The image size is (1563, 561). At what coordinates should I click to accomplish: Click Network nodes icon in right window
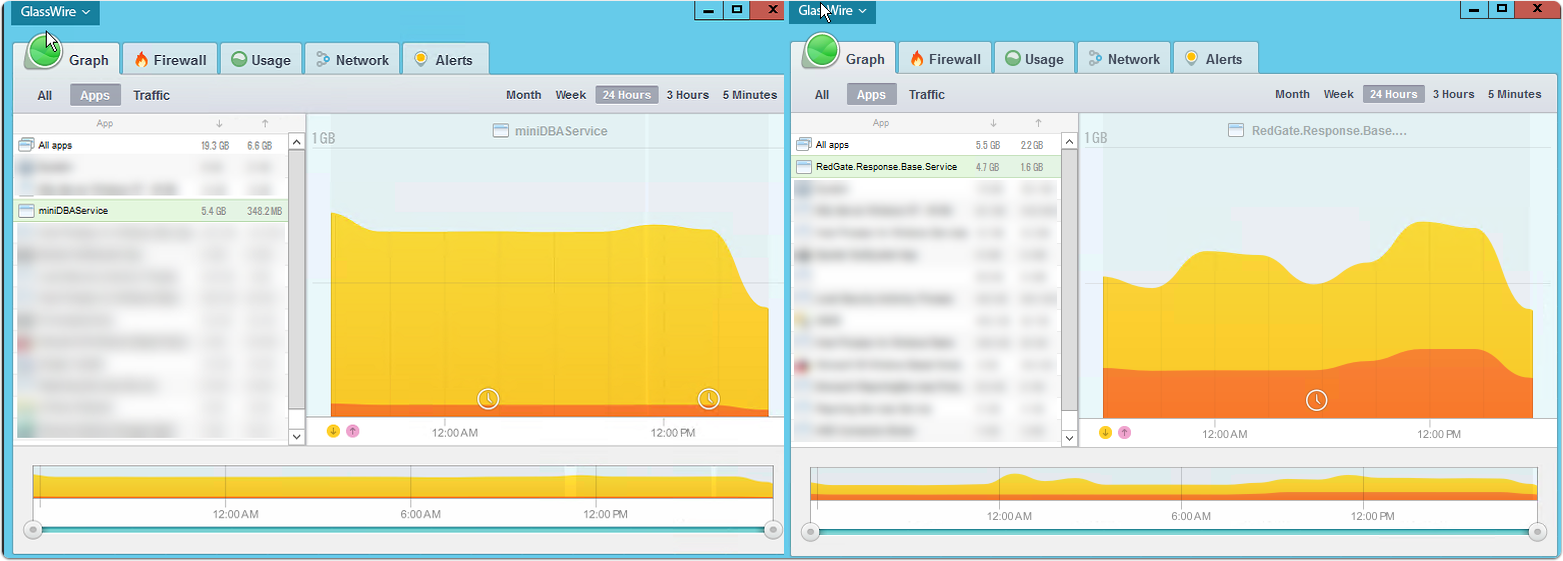tap(1096, 59)
